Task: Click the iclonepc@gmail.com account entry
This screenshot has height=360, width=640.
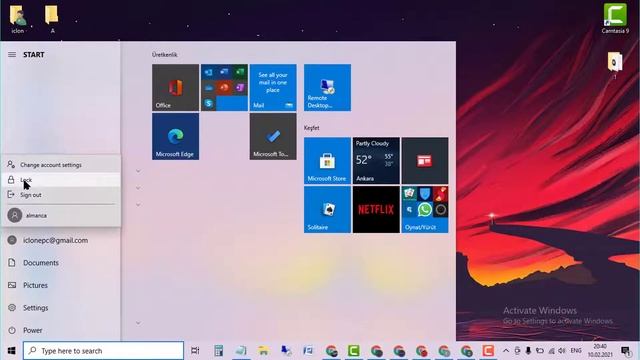Action: pyautogui.click(x=60, y=240)
